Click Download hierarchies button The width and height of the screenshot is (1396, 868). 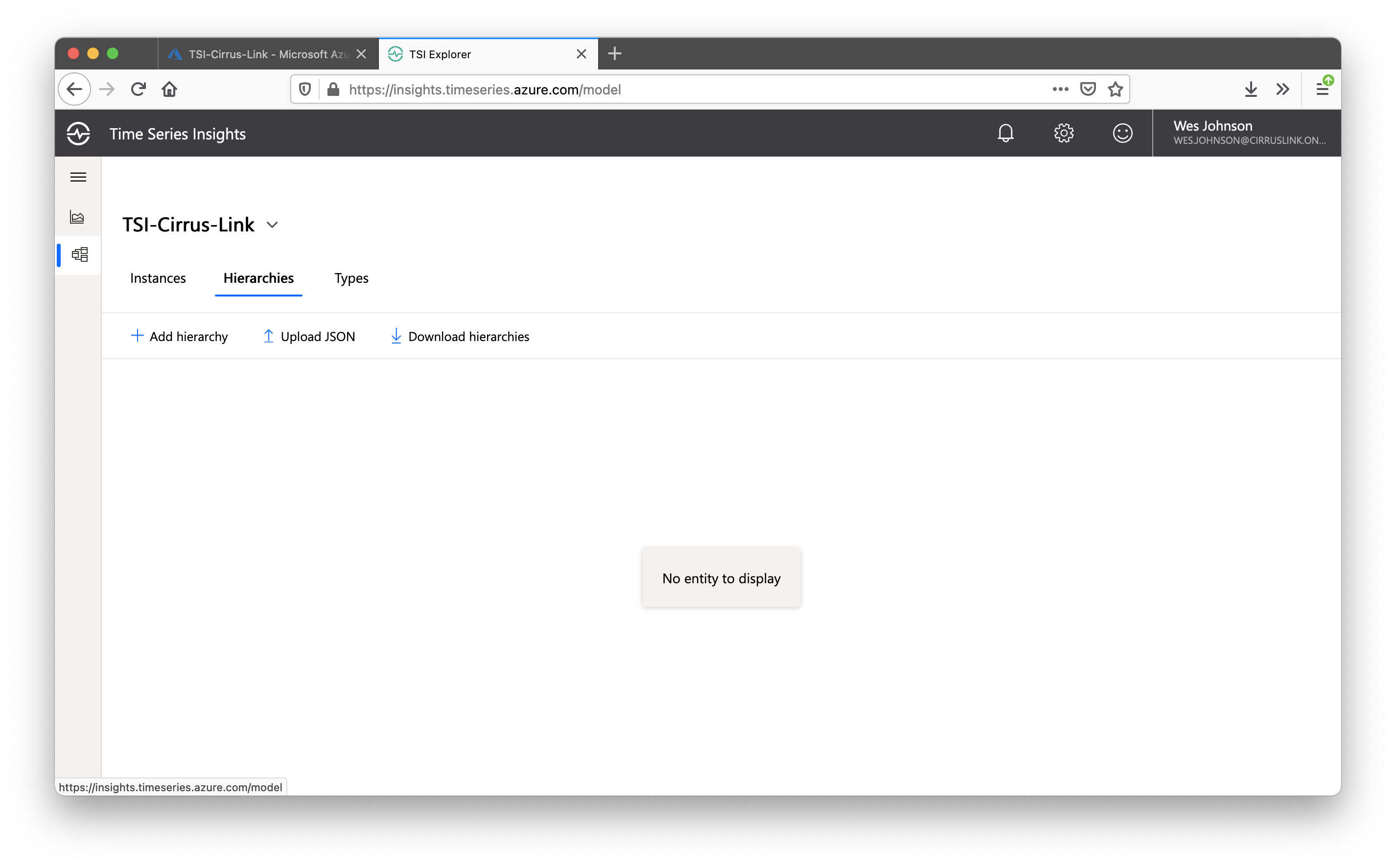pyautogui.click(x=460, y=337)
